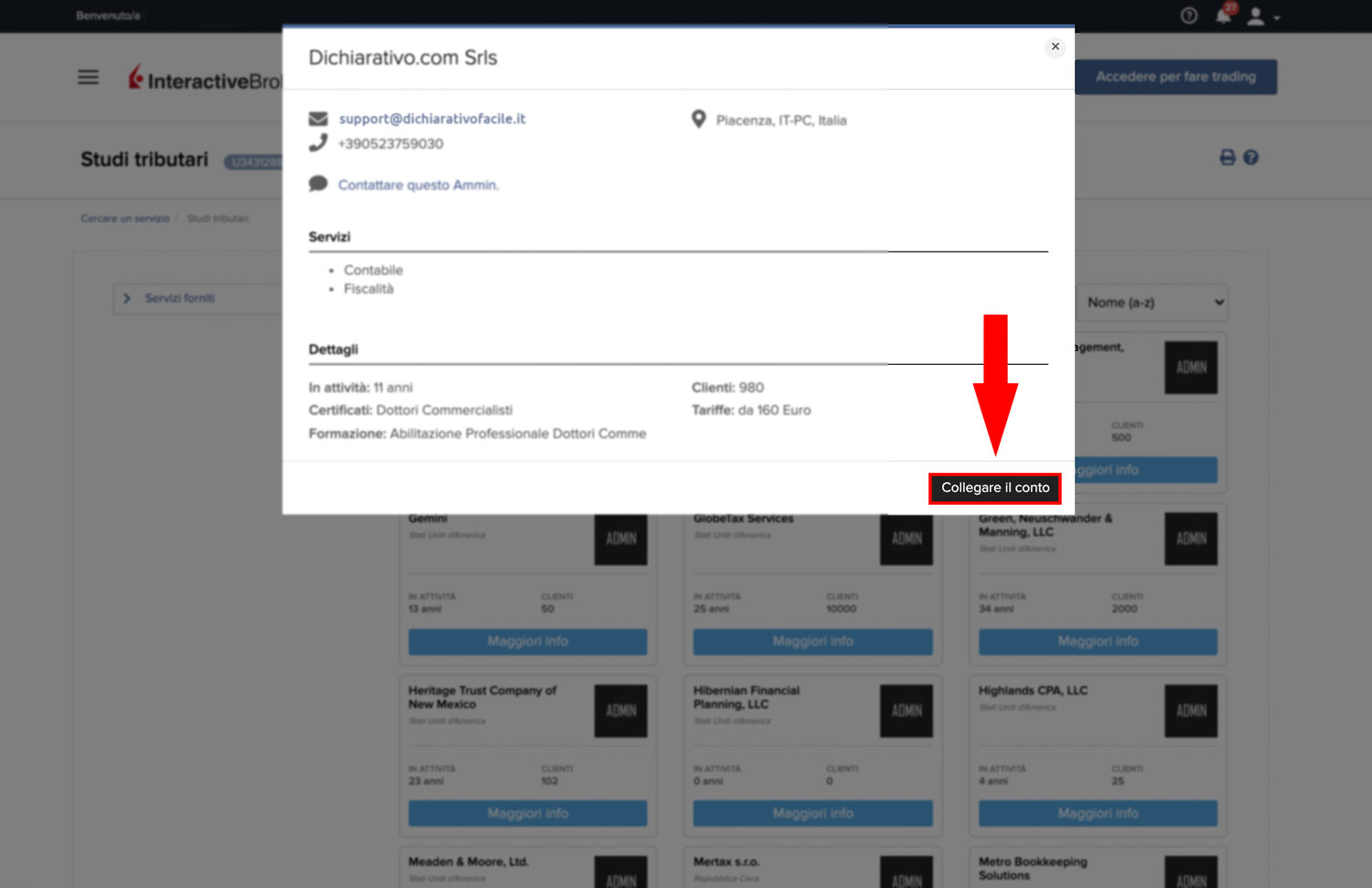This screenshot has width=1372, height=888.
Task: Click the Contattare questo Ammin. link
Action: coord(418,185)
